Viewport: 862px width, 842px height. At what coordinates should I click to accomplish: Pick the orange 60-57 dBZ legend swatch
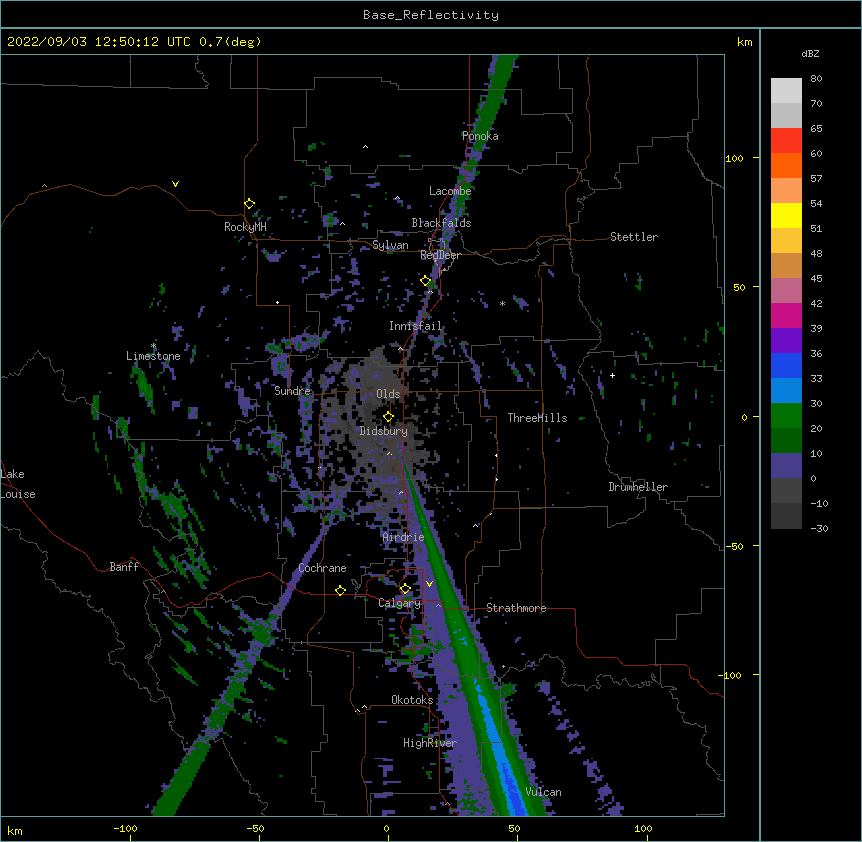[x=786, y=166]
